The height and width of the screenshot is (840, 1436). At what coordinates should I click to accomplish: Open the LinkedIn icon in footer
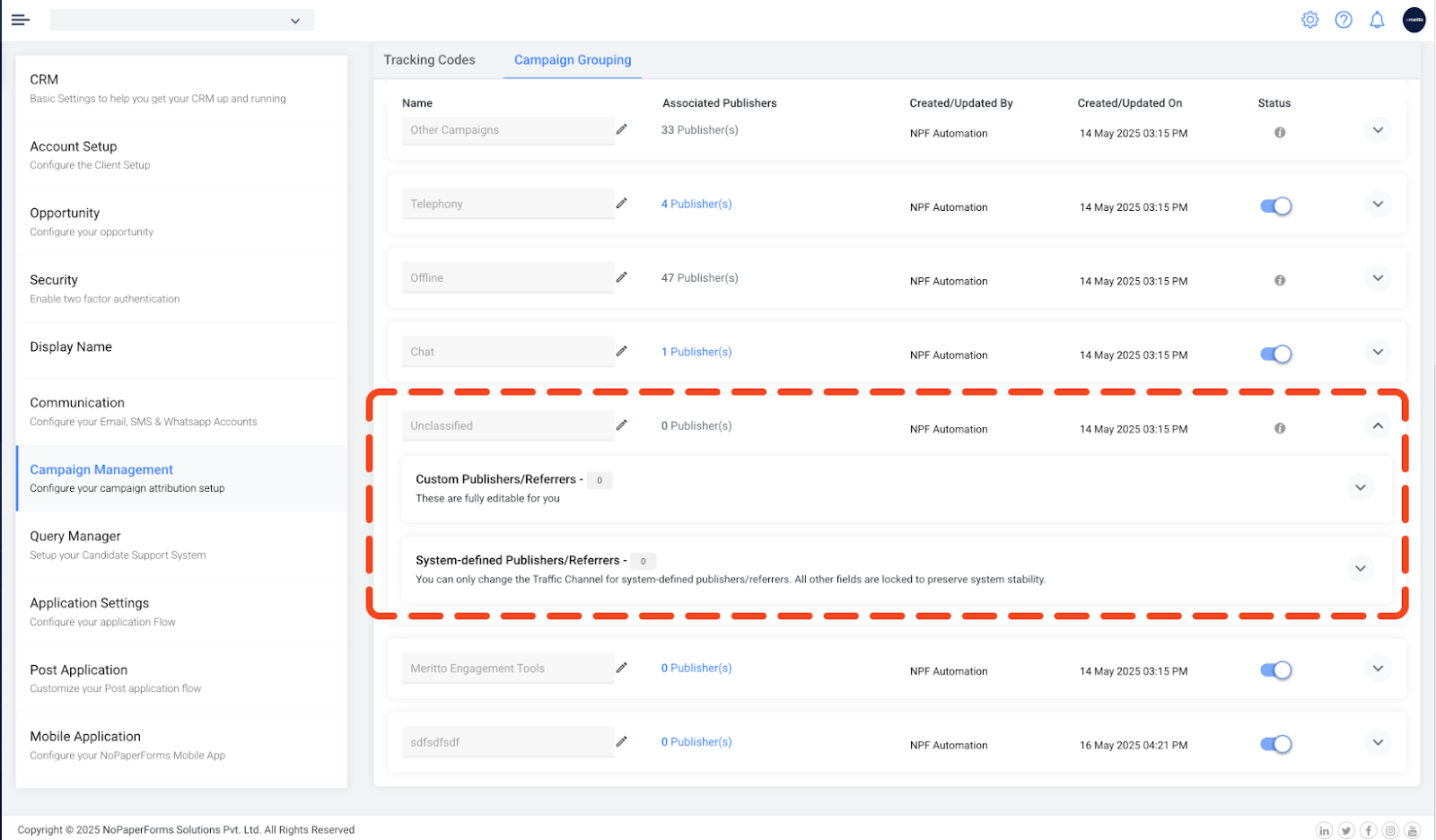pos(1324,830)
